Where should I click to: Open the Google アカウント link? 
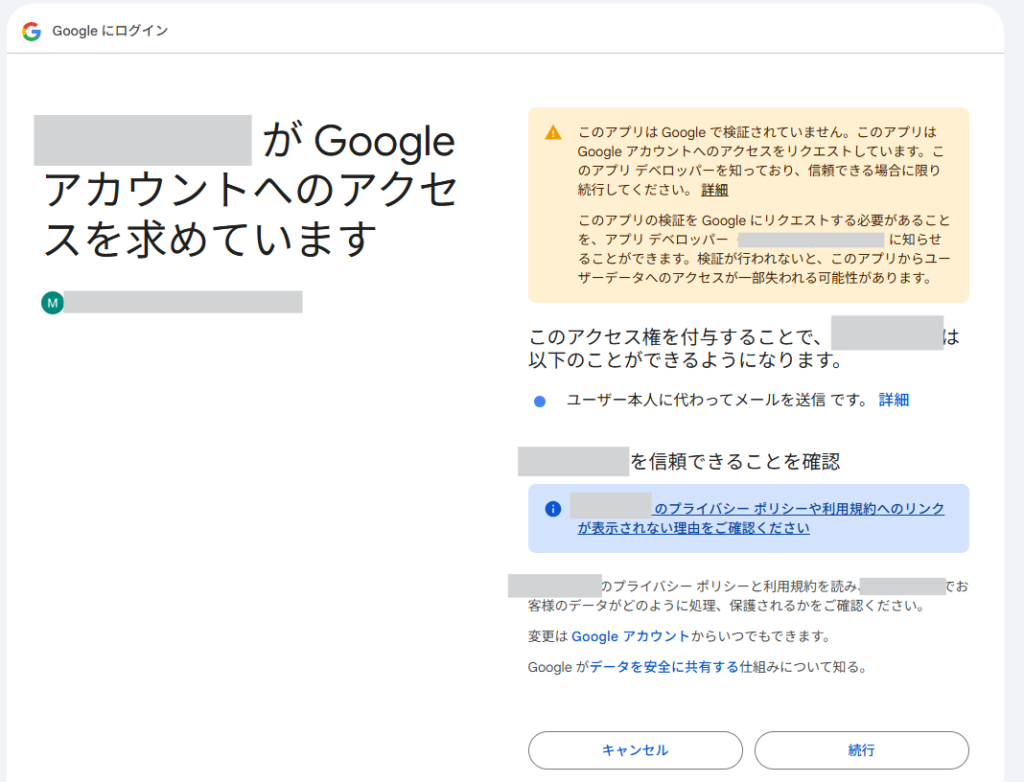click(x=630, y=636)
